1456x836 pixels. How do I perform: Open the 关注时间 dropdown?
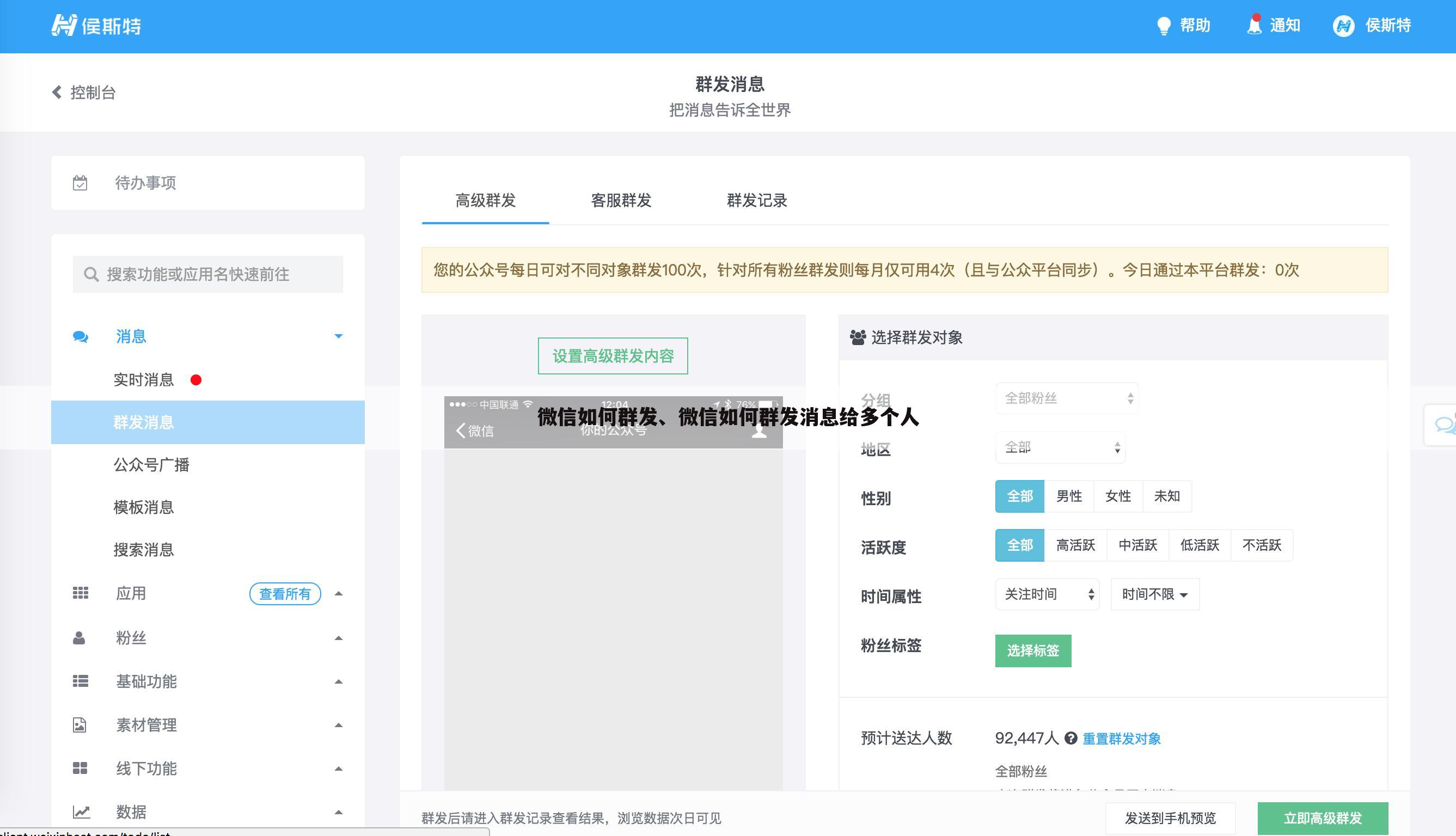[1047, 594]
